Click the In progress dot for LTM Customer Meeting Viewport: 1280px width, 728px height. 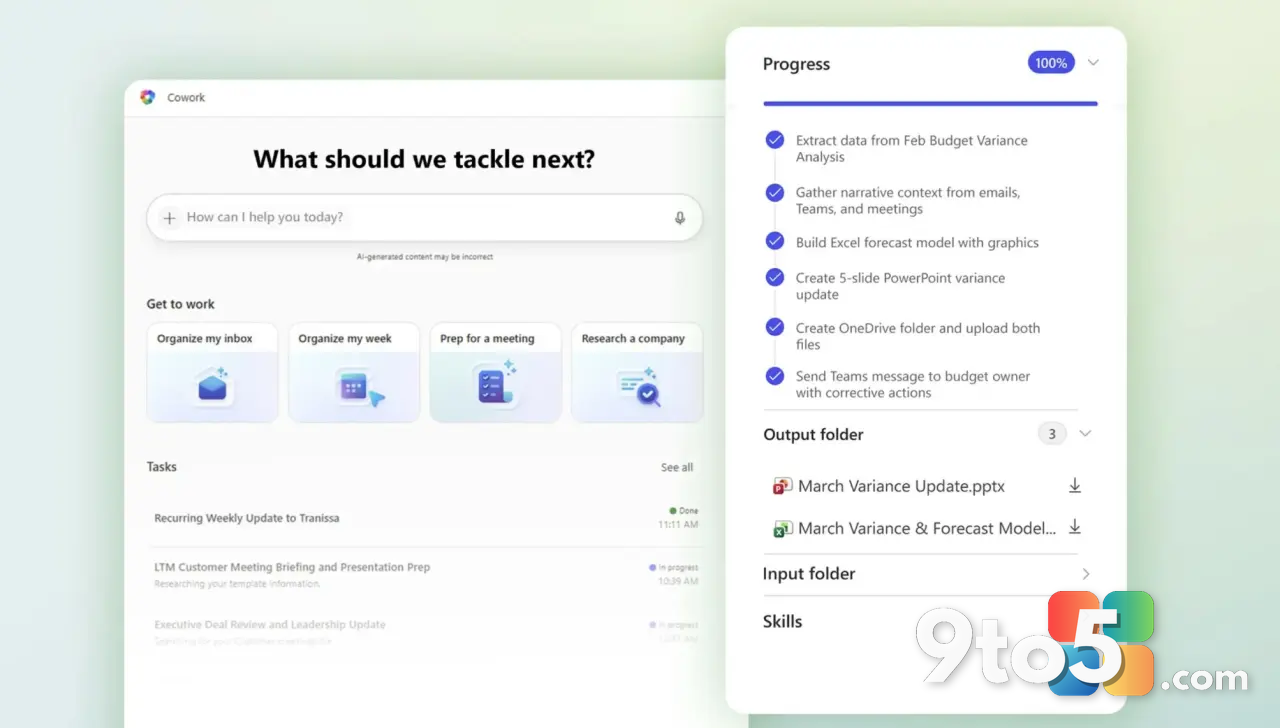(x=653, y=567)
